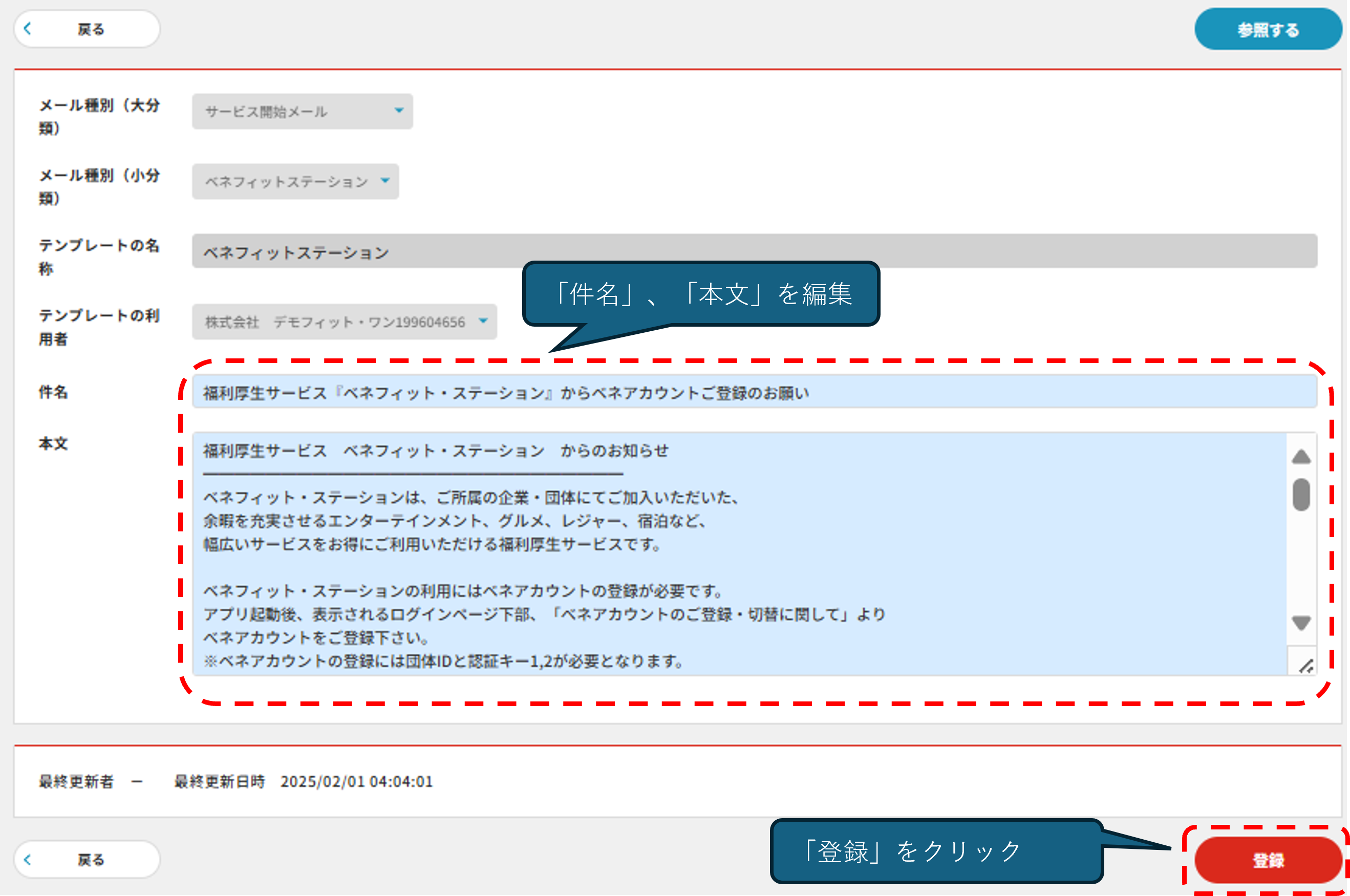Click the 参照する button
The height and width of the screenshot is (896, 1350).
tap(1268, 29)
